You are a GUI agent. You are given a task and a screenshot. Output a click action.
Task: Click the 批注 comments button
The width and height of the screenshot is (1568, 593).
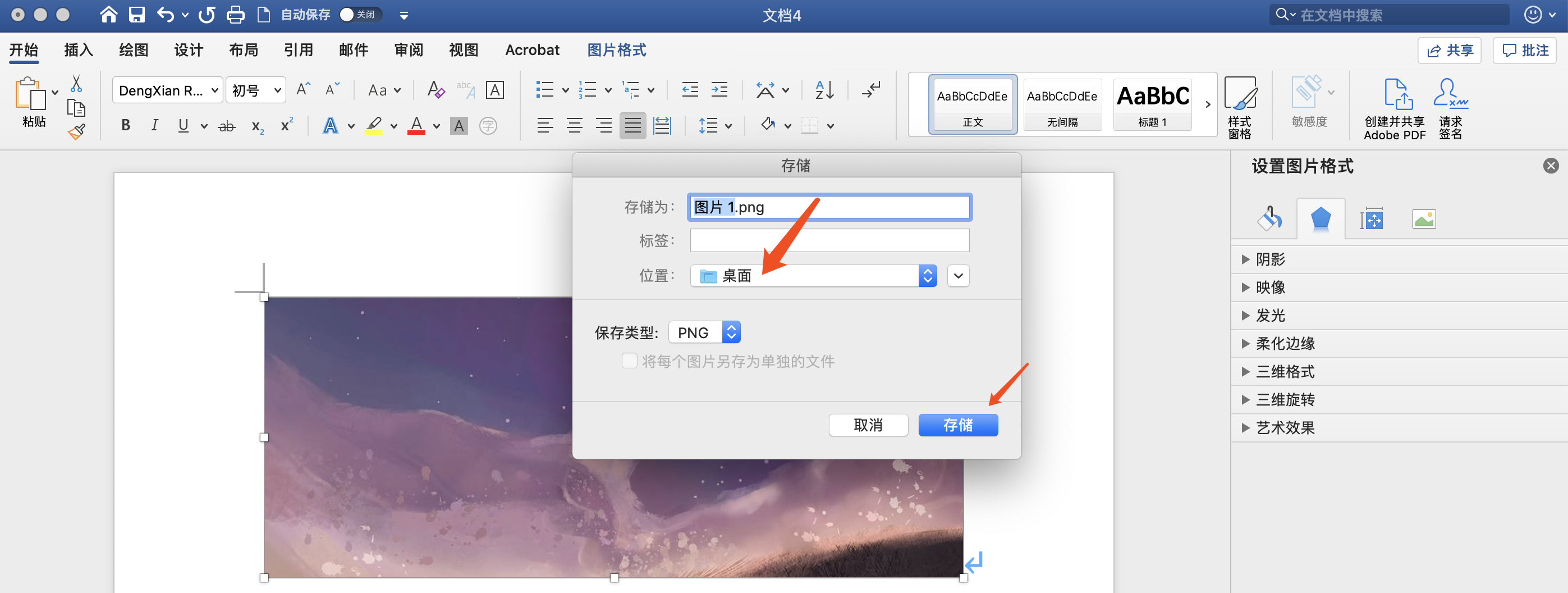(x=1525, y=51)
